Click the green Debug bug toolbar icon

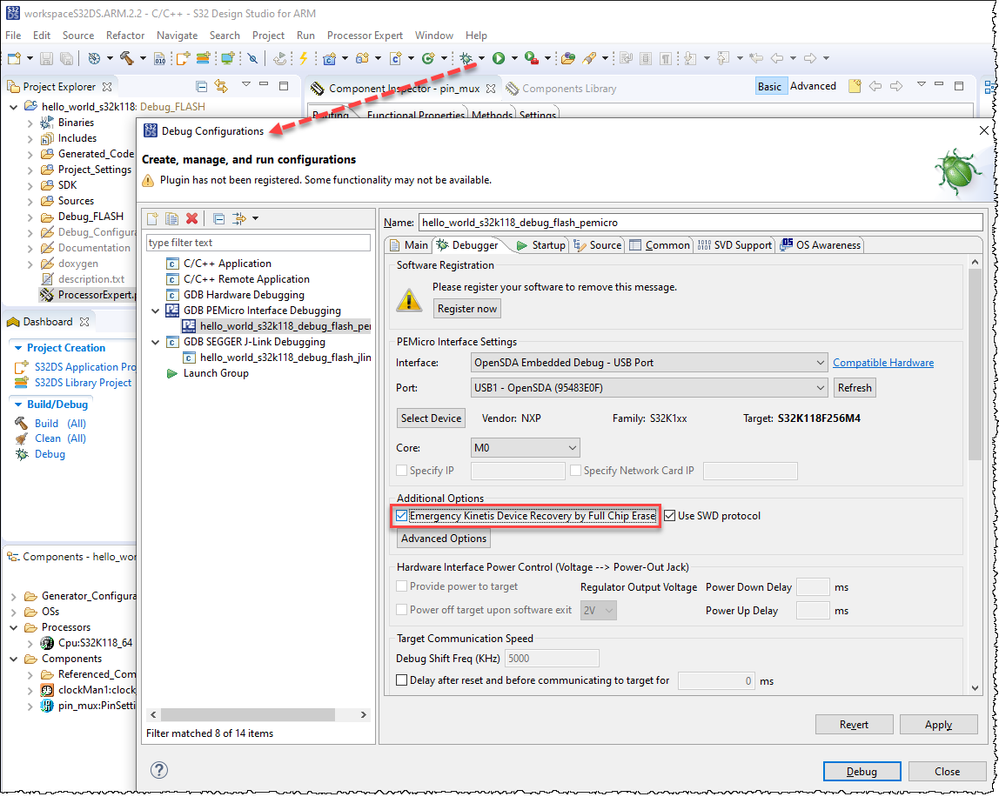click(x=467, y=59)
